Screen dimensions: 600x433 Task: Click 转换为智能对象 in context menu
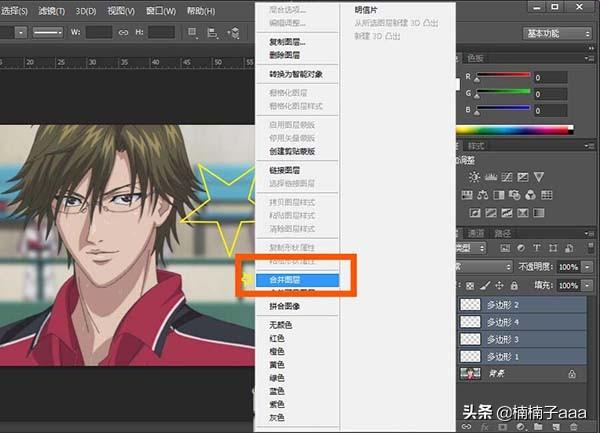296,75
